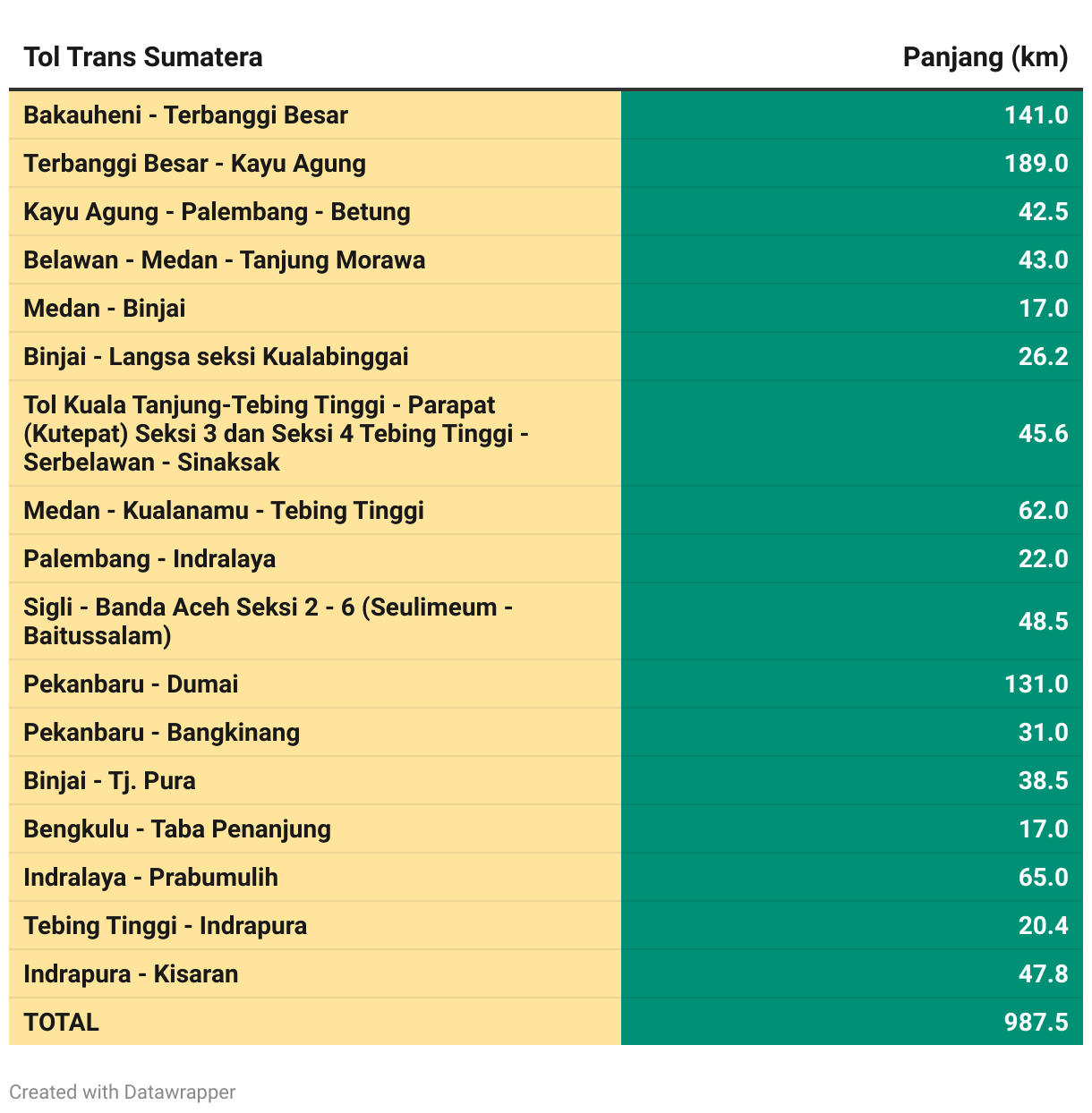1092x1113 pixels.
Task: Click the 189.0 value for Kayu Agung
Action: point(1036,163)
